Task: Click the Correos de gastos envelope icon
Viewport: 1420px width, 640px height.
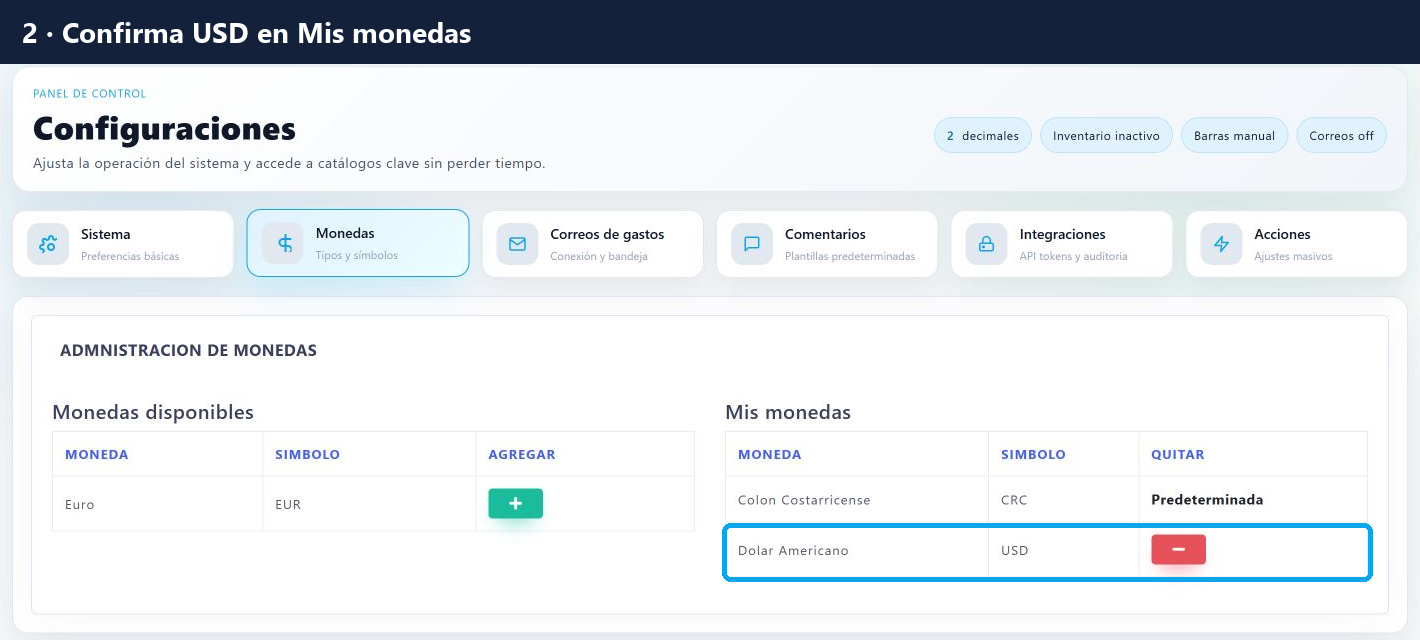Action: pyautogui.click(x=517, y=244)
